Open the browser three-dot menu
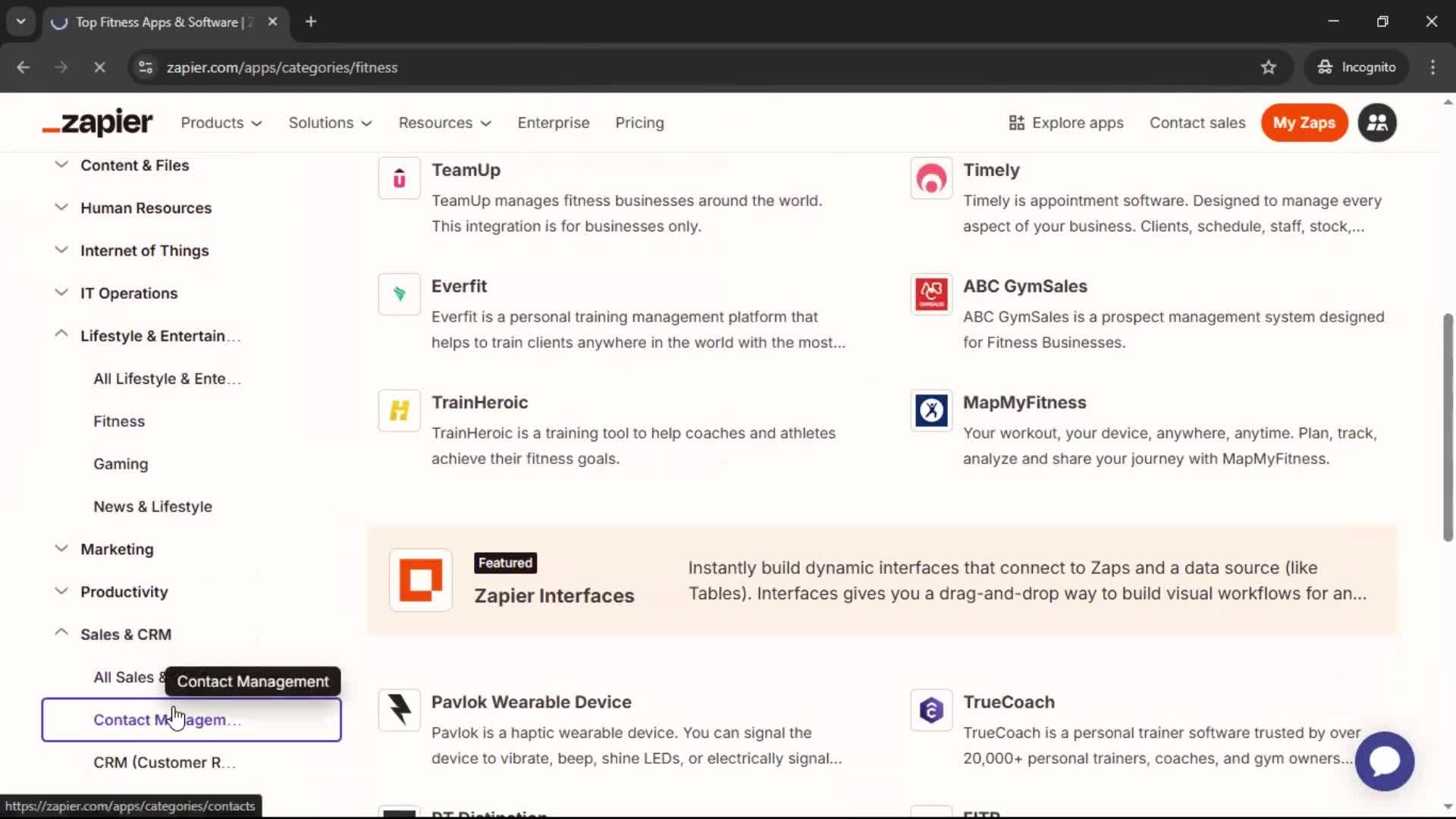Viewport: 1456px width, 819px height. pyautogui.click(x=1432, y=67)
